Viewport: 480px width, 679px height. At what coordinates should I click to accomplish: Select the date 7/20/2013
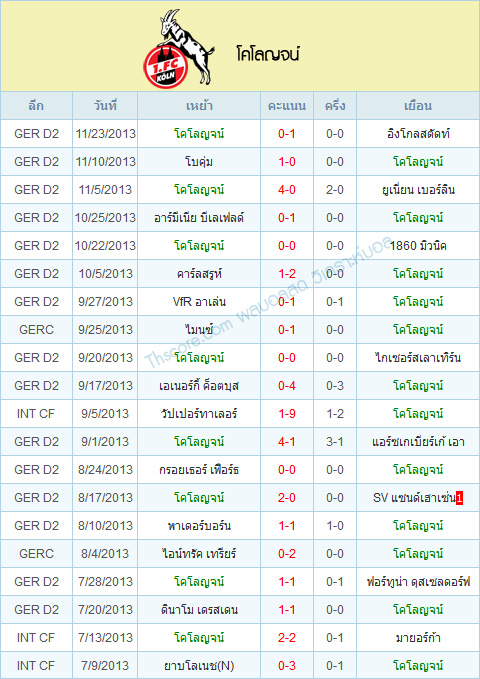point(105,610)
